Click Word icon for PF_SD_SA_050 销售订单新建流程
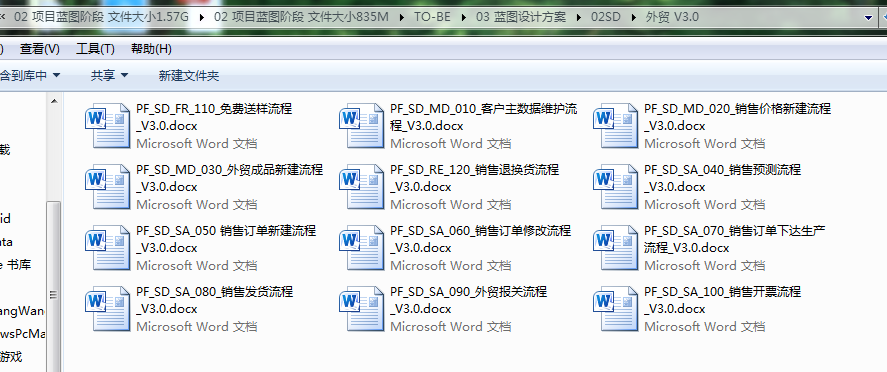This screenshot has height=372, width=887. click(107, 248)
